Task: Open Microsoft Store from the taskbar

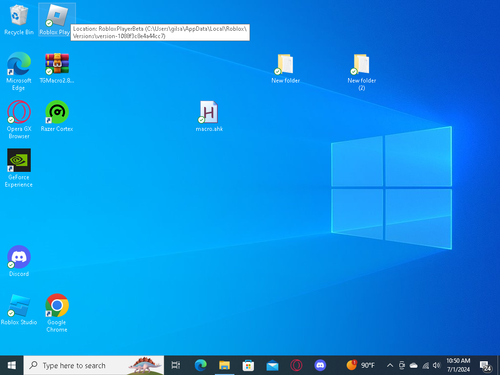Action: click(x=248, y=365)
